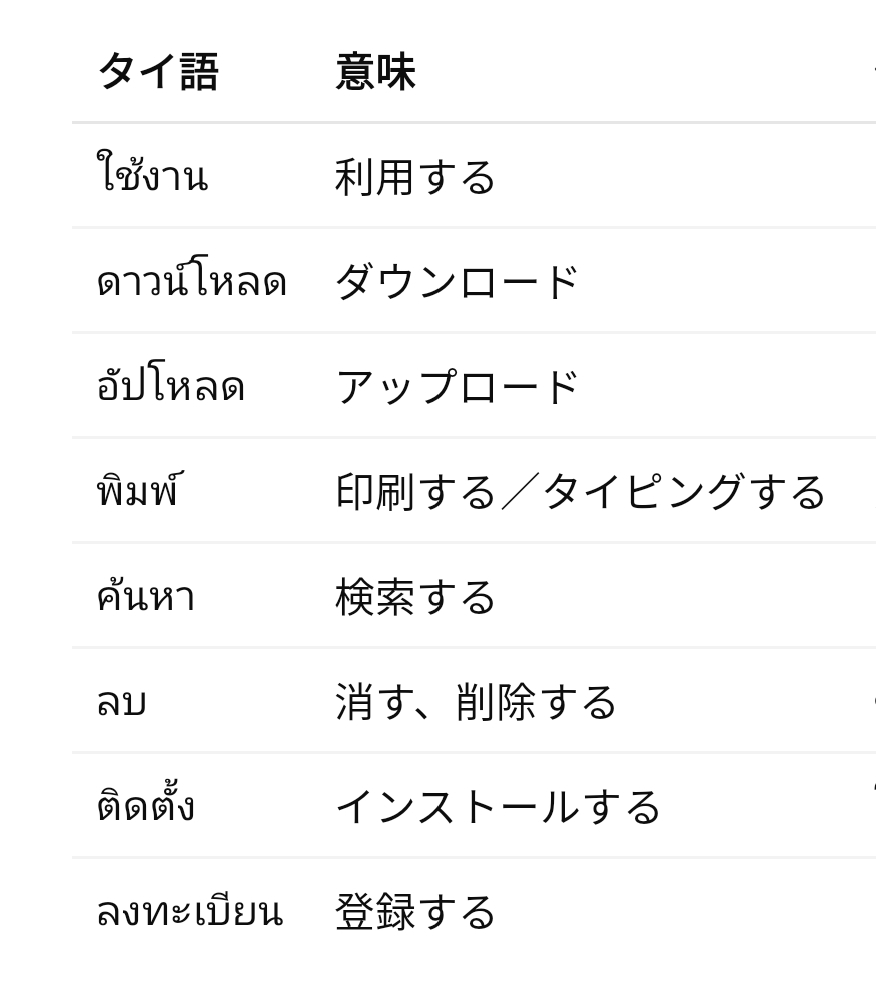
Task: Select the Thai word ค้นหา
Action: point(145,592)
